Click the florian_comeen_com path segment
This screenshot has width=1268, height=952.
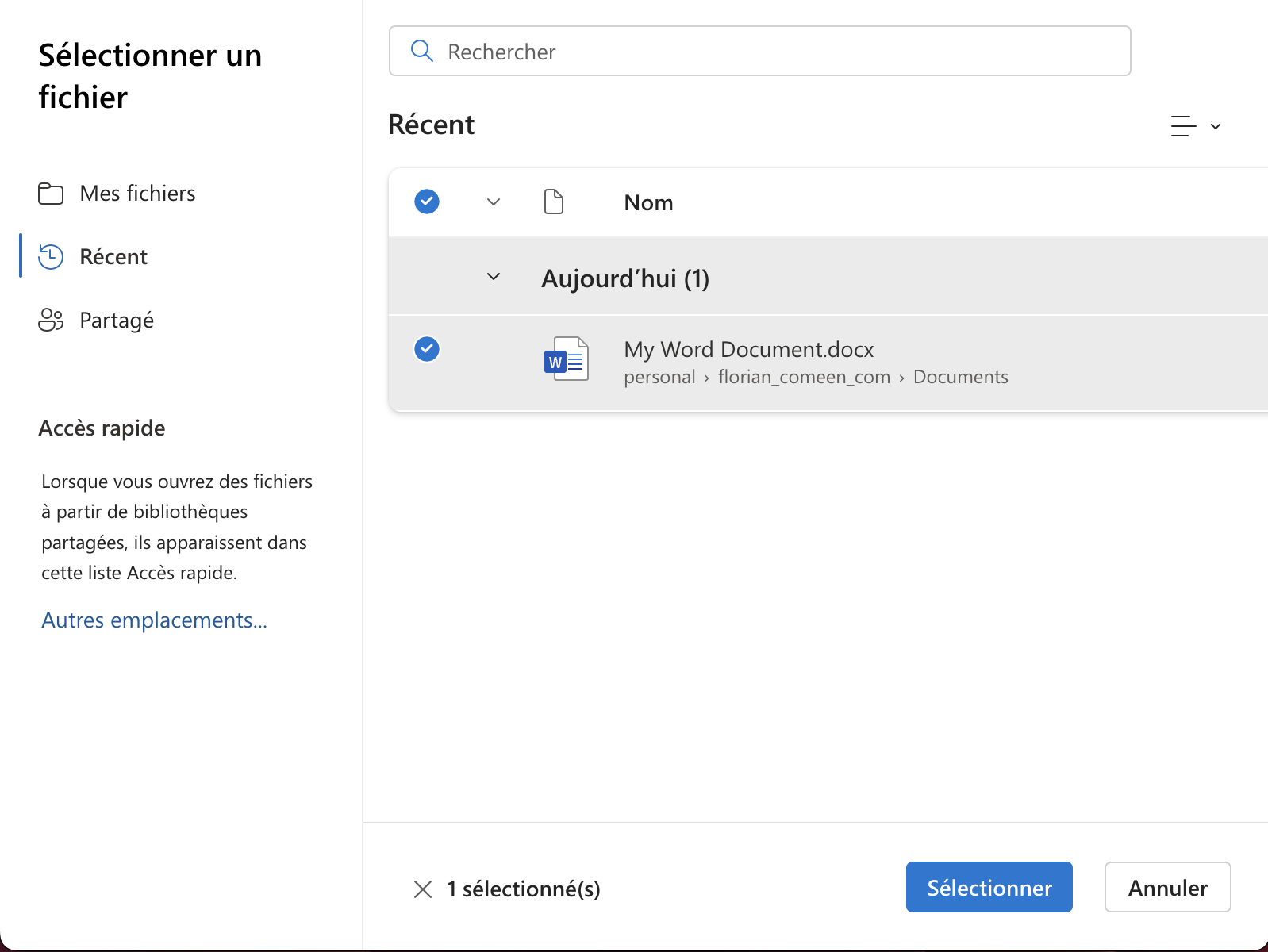(x=805, y=377)
